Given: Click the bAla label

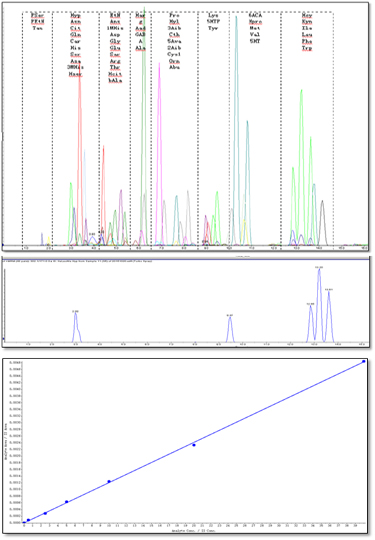Looking at the screenshot, I should coord(115,81).
